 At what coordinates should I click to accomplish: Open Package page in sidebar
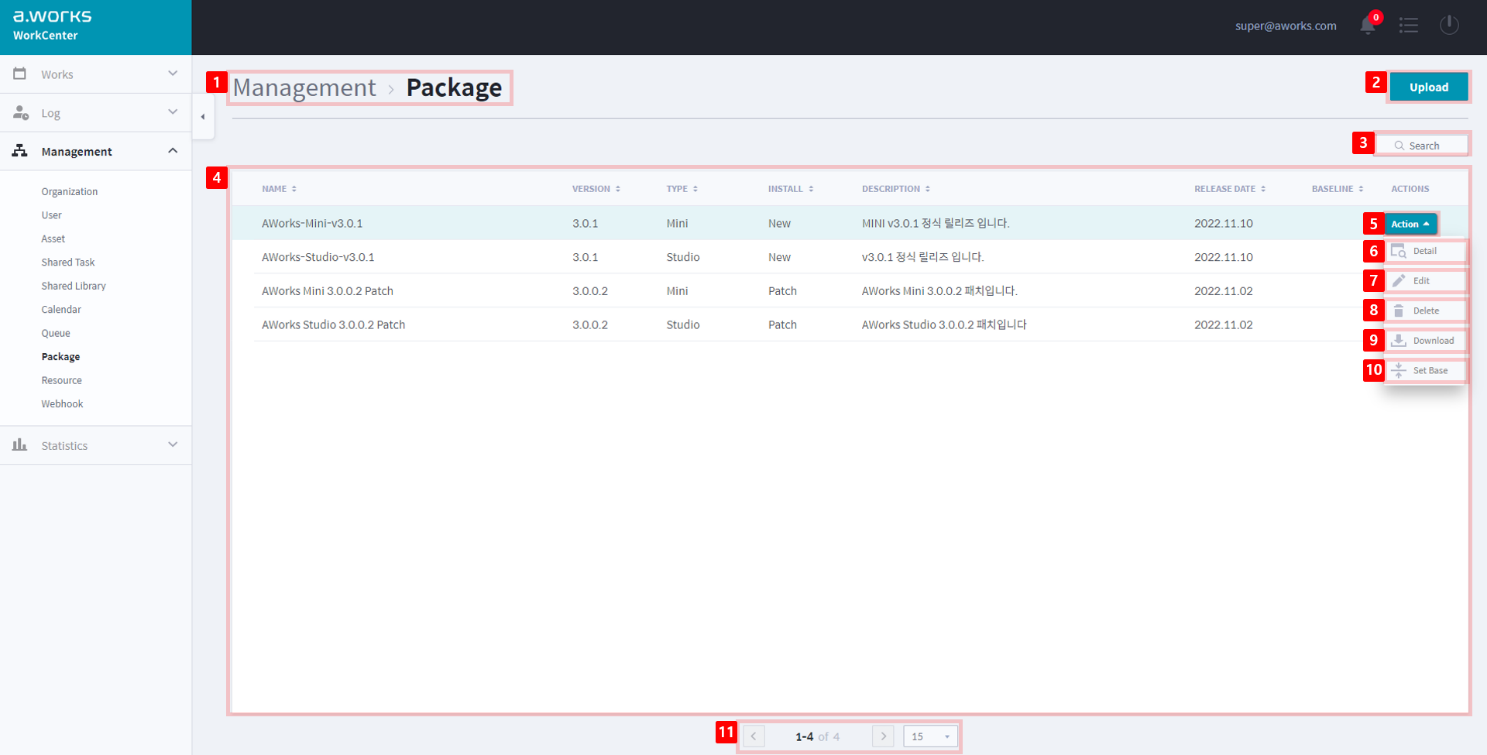(61, 357)
